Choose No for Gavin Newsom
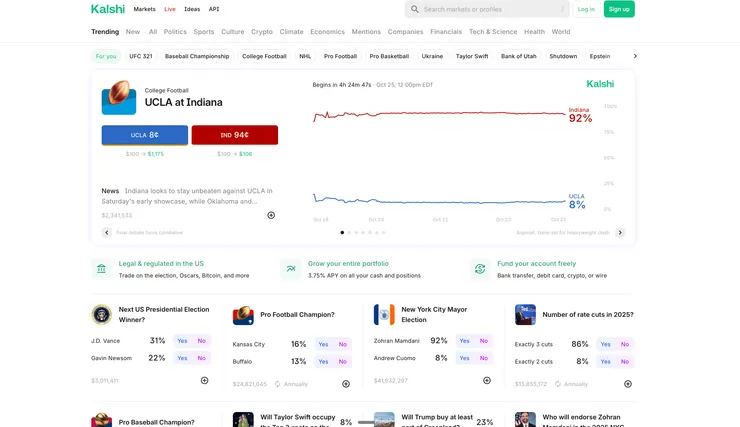740x427 pixels. point(202,358)
